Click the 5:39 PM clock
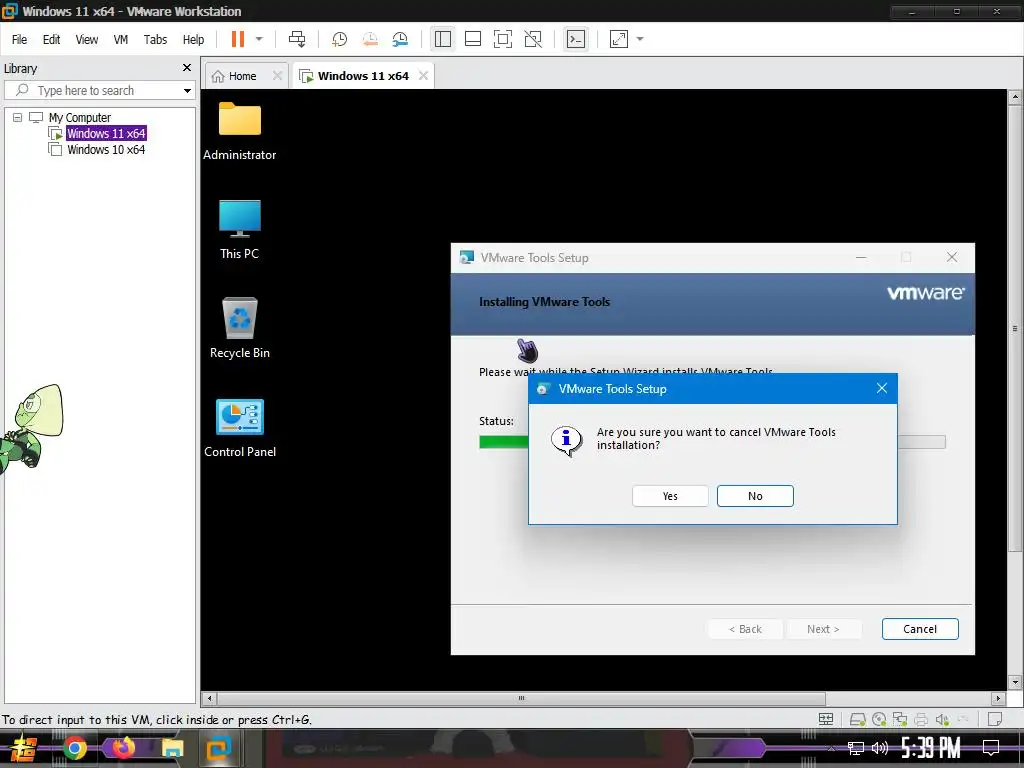This screenshot has height=768, width=1024. 931,748
